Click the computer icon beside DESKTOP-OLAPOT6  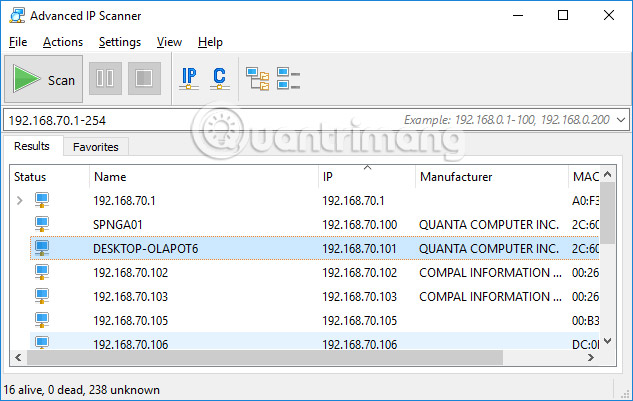pyautogui.click(x=43, y=248)
